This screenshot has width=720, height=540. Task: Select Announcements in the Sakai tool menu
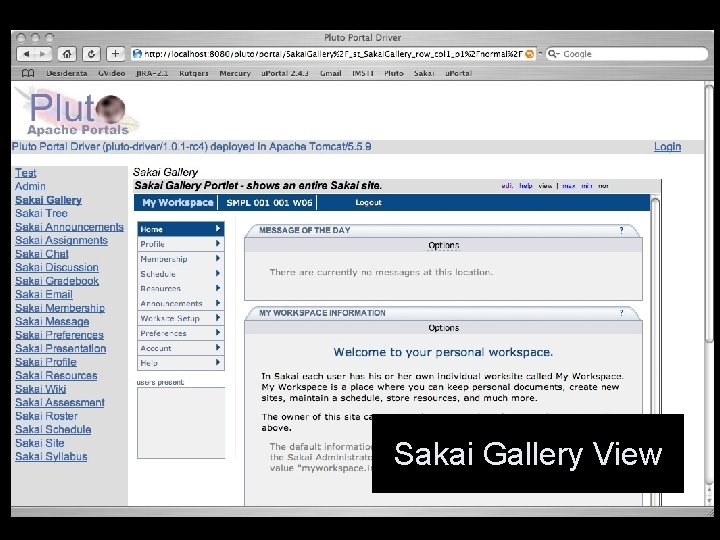pyautogui.click(x=181, y=304)
